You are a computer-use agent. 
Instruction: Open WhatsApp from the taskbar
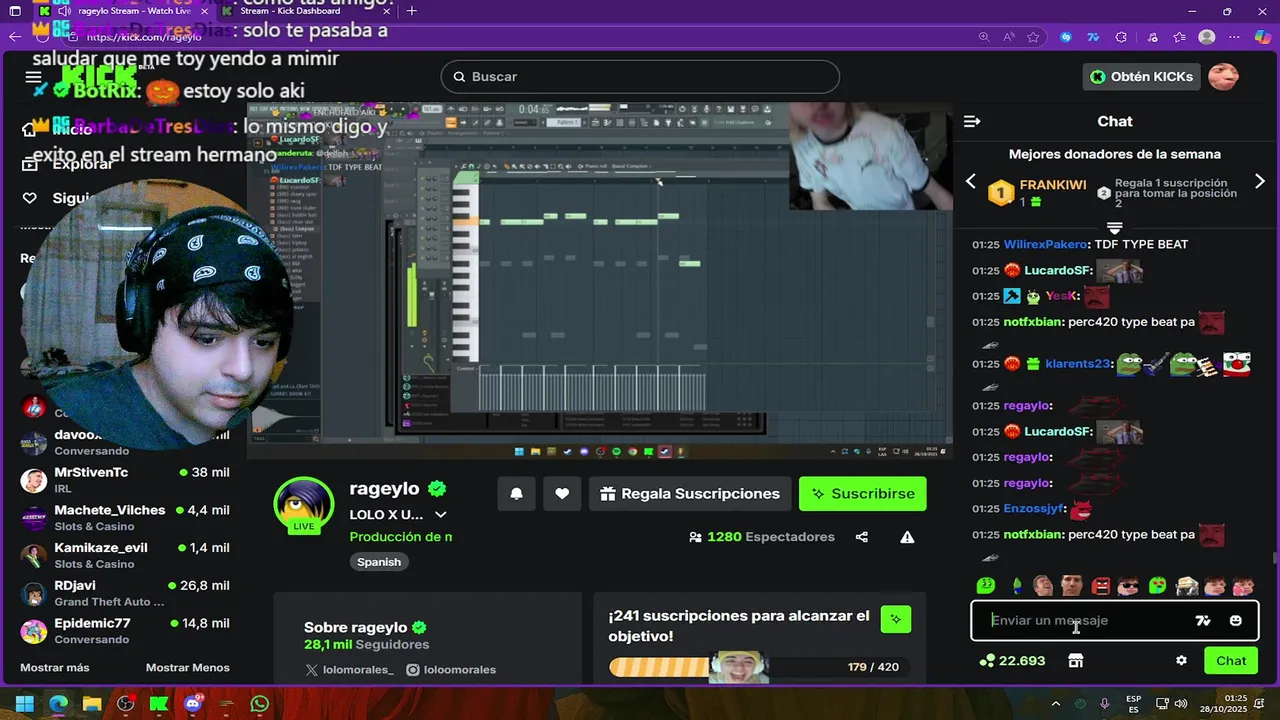click(260, 703)
